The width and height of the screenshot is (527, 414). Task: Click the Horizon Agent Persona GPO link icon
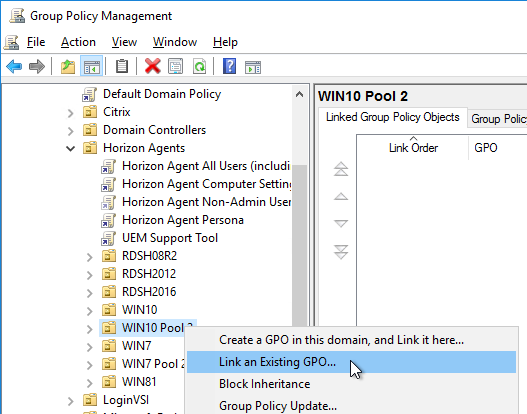coord(108,220)
